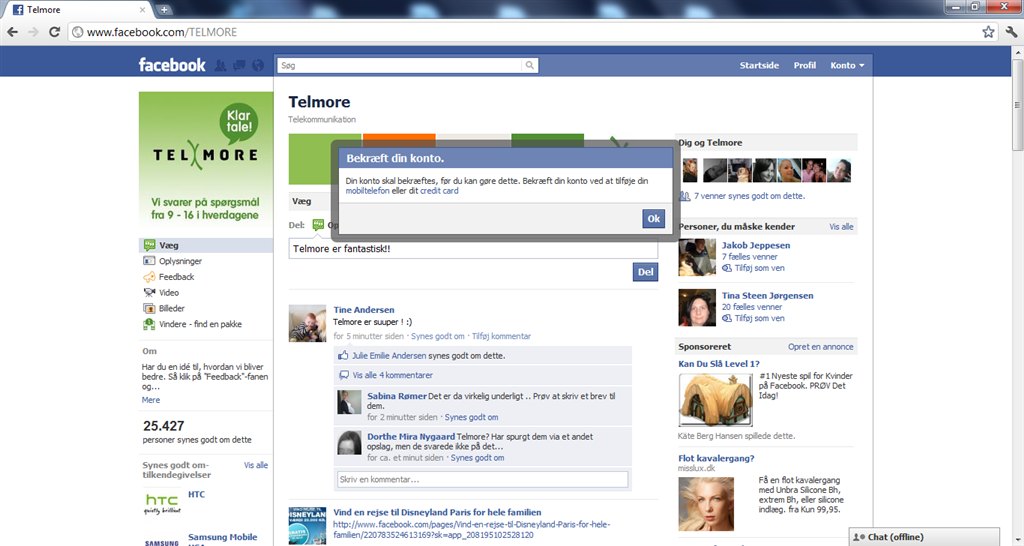1024x546 pixels.
Task: Expand the Konto dropdown menu
Action: 847,65
